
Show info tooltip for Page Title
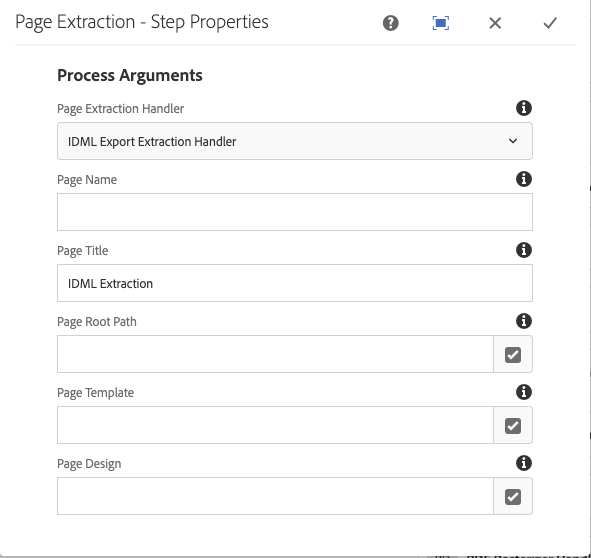[x=524, y=250]
